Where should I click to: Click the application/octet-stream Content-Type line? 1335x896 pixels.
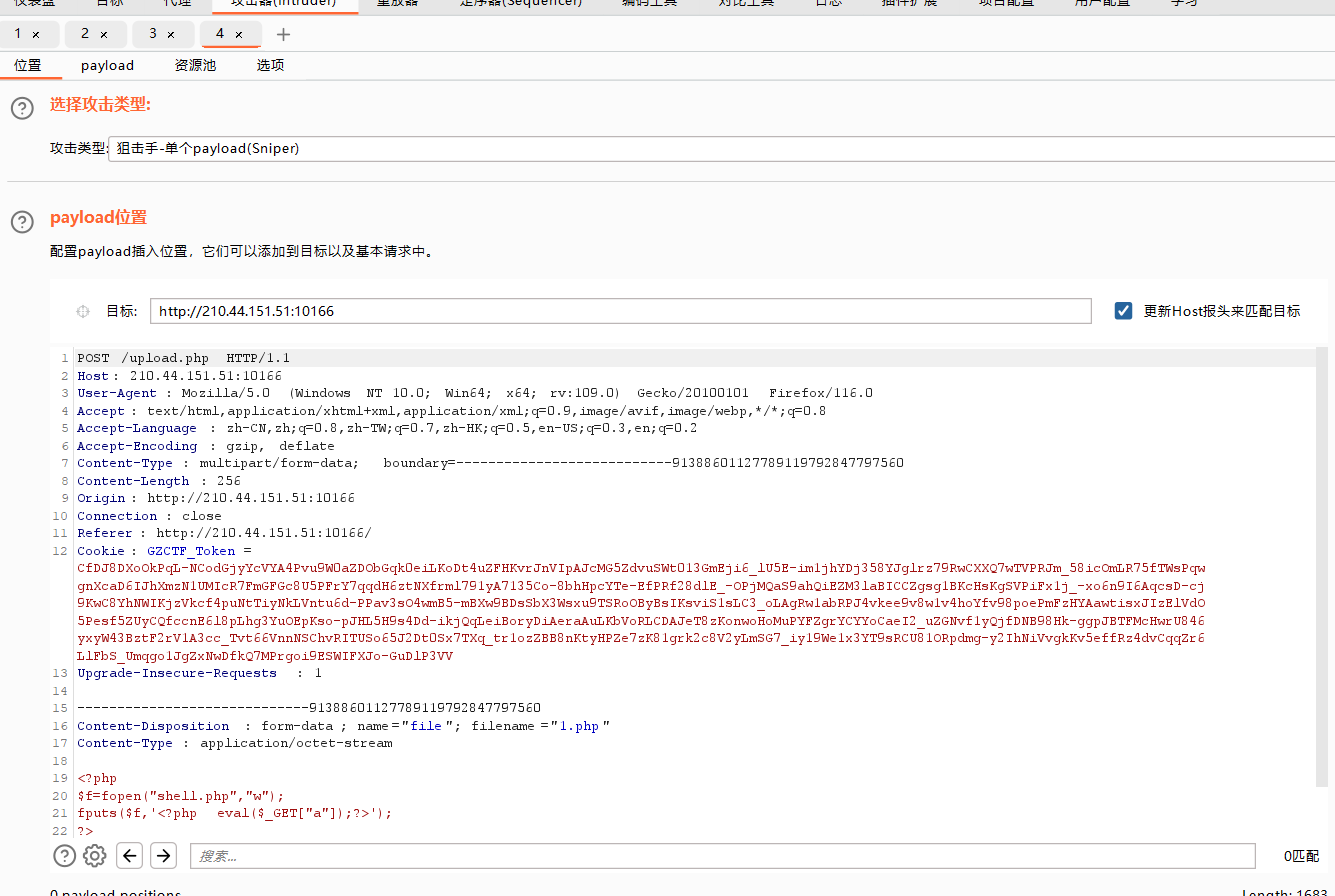[235, 743]
